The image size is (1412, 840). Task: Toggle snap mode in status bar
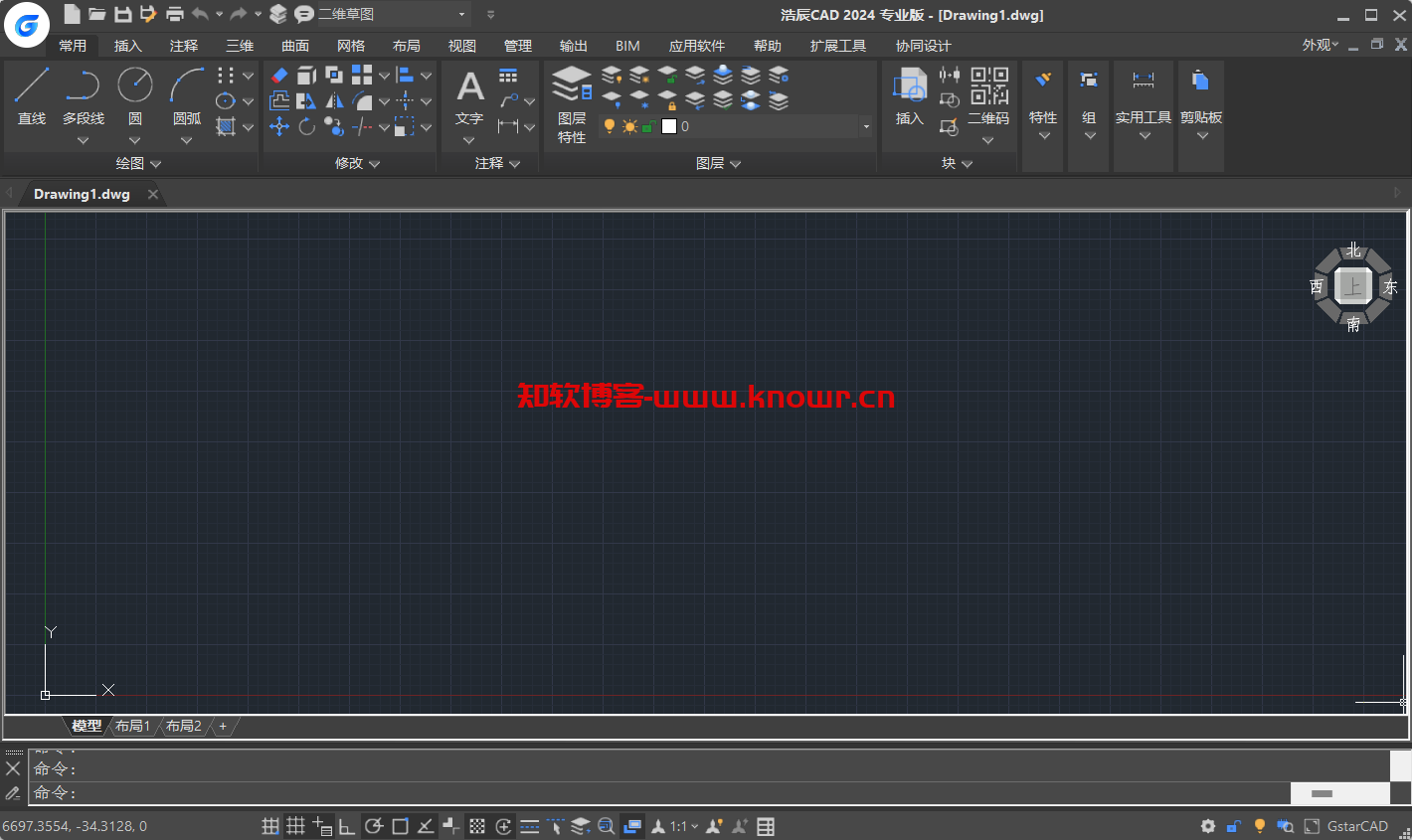270,826
